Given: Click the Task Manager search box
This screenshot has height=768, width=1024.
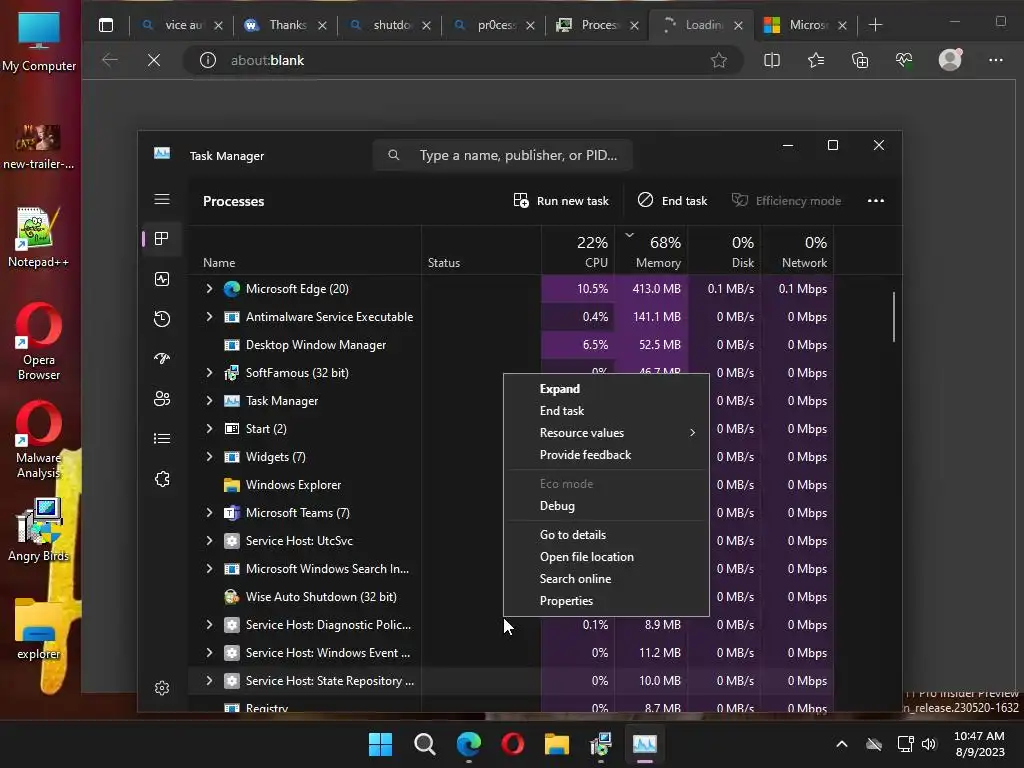Looking at the screenshot, I should click(502, 155).
